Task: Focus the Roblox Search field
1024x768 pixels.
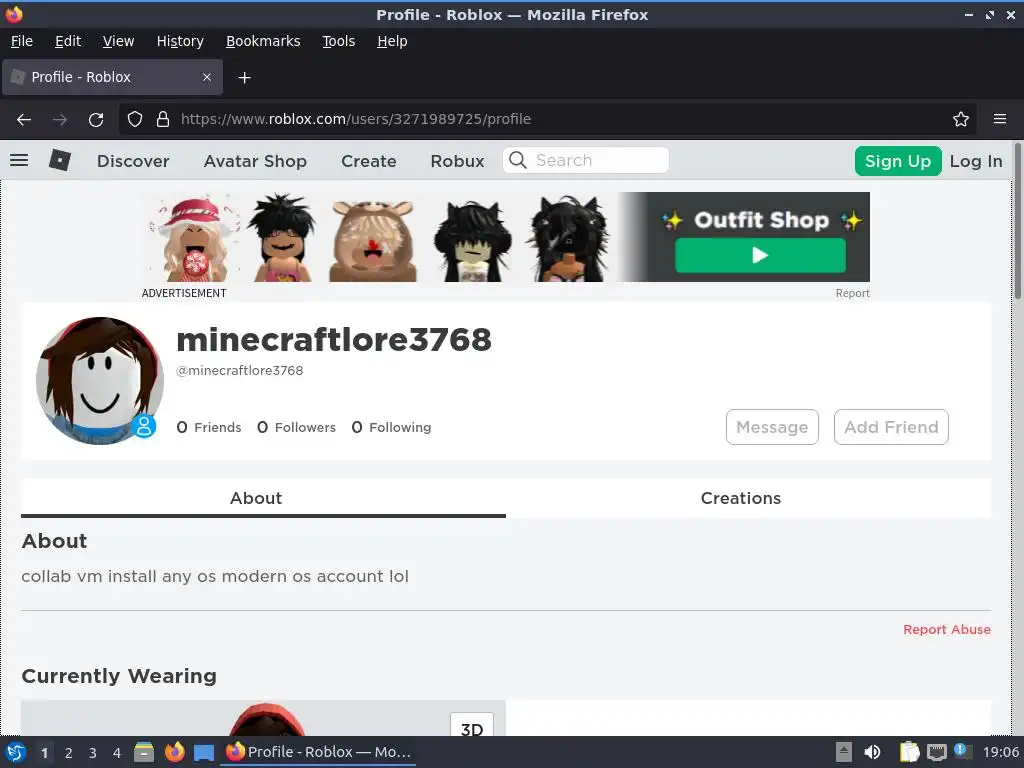Action: [586, 160]
